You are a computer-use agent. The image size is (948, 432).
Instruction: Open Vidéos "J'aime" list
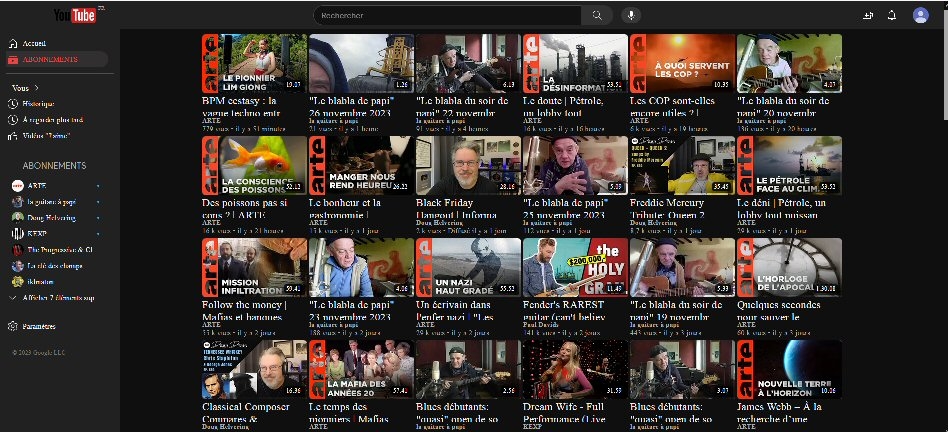47,136
